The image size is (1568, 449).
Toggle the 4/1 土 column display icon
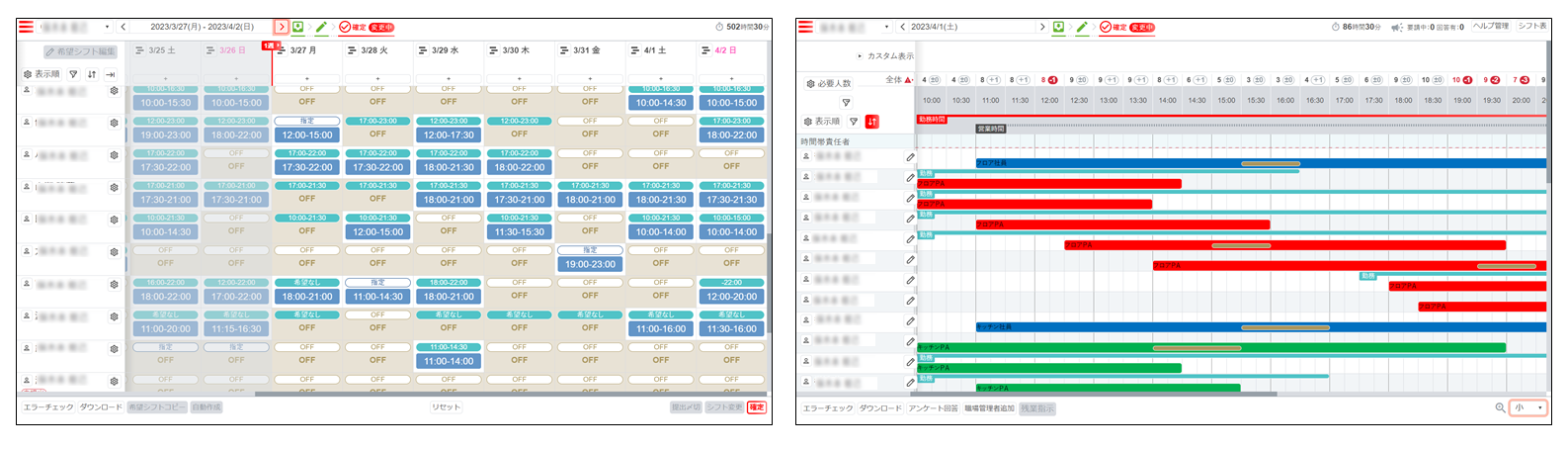(635, 50)
